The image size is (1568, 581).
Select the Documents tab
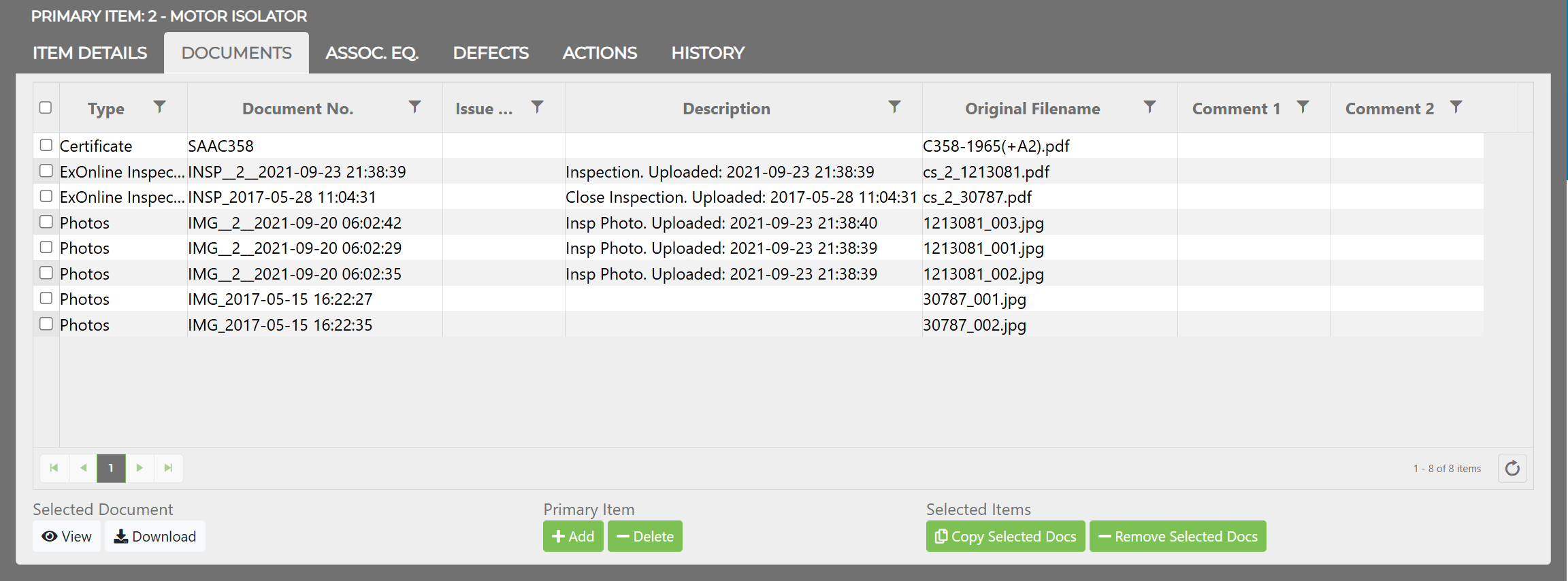click(236, 53)
